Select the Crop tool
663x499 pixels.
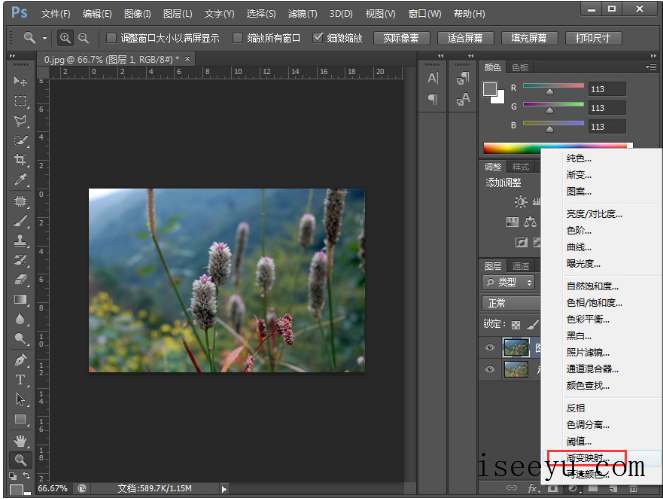tap(20, 160)
